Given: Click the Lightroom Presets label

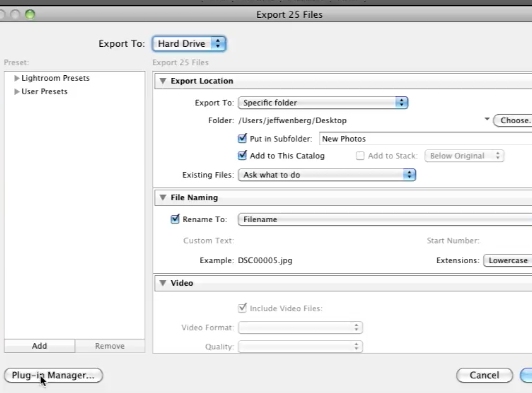Looking at the screenshot, I should pos(55,78).
